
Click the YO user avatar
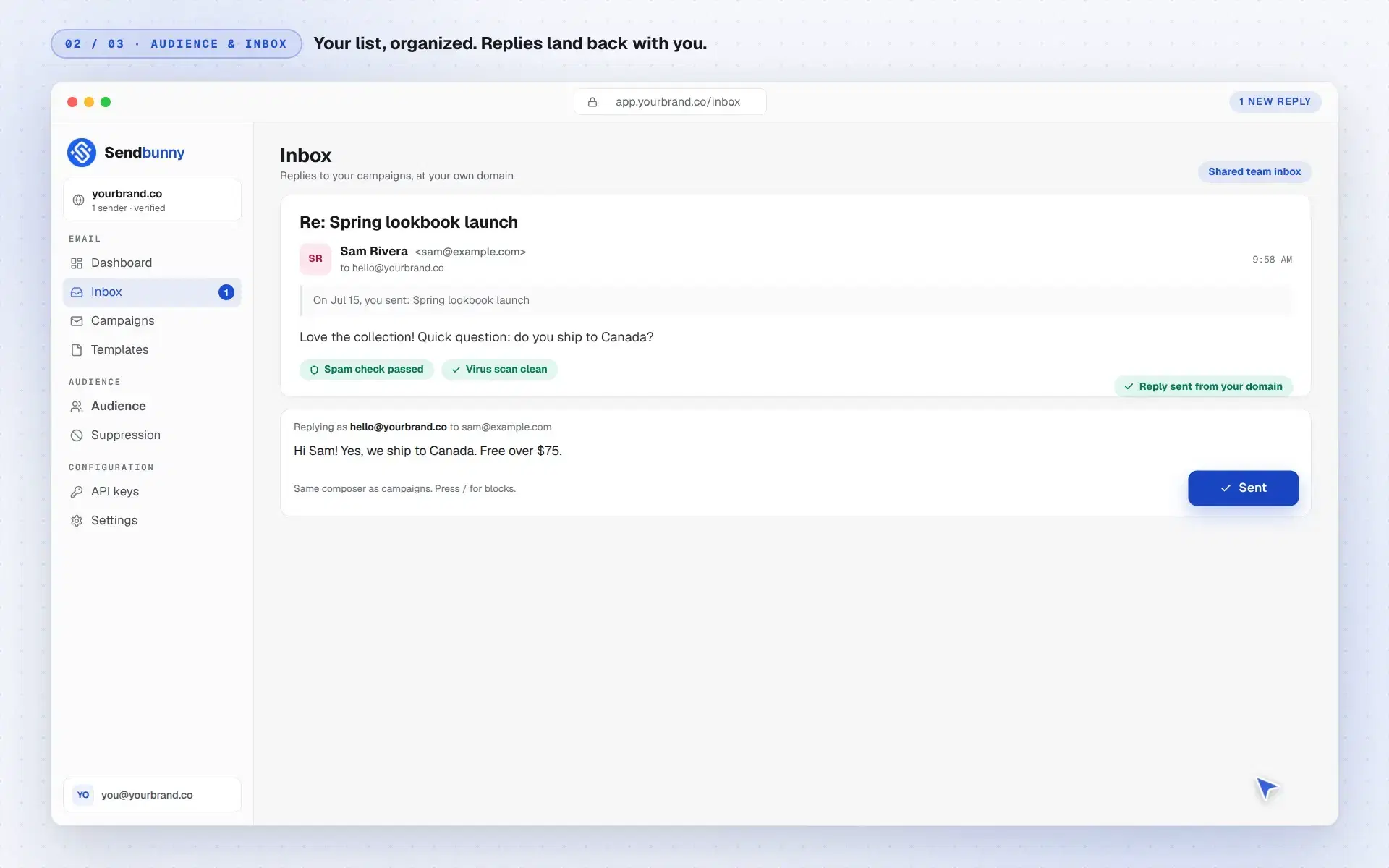83,795
